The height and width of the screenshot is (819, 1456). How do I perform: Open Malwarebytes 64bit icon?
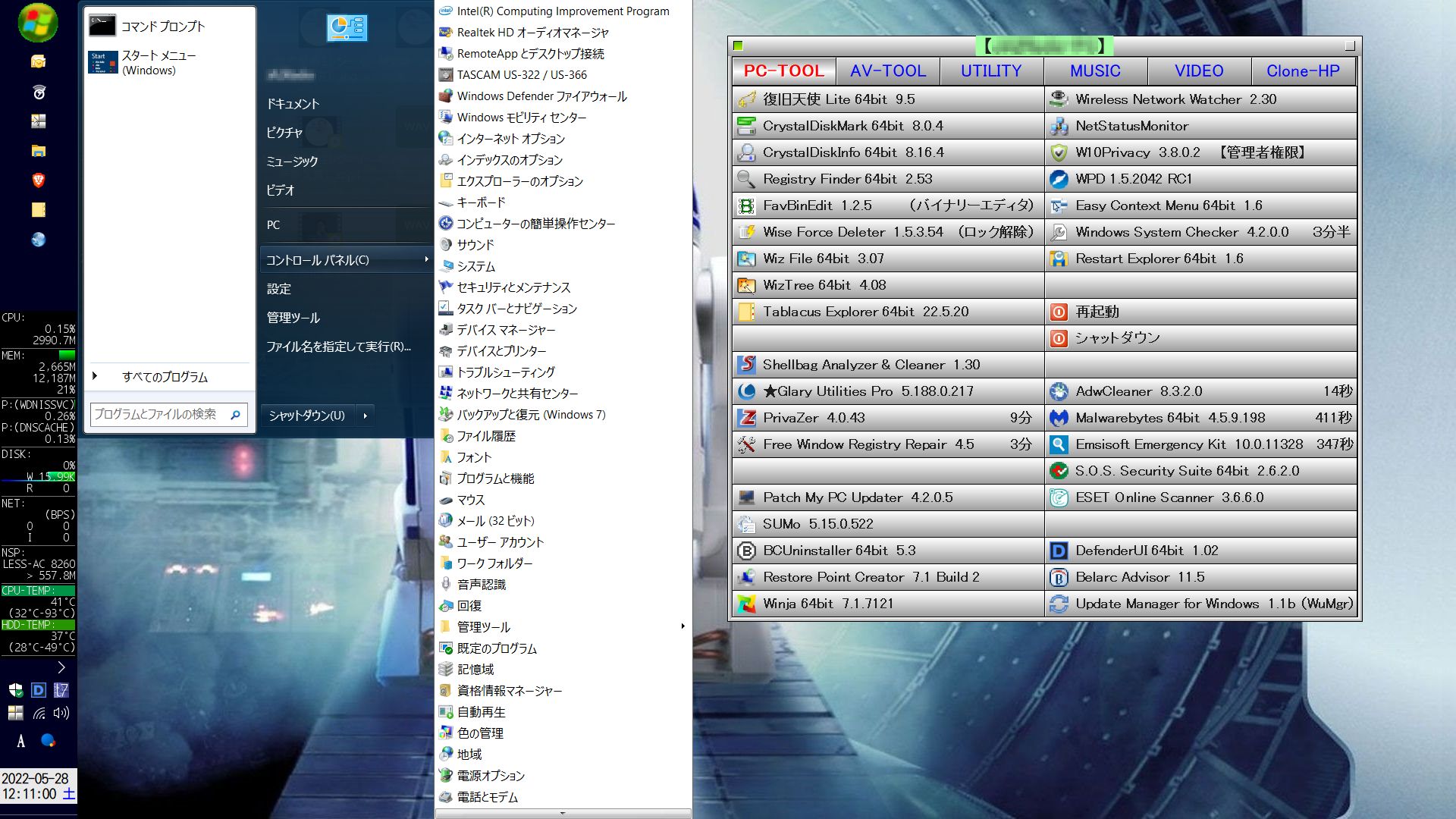1059,418
